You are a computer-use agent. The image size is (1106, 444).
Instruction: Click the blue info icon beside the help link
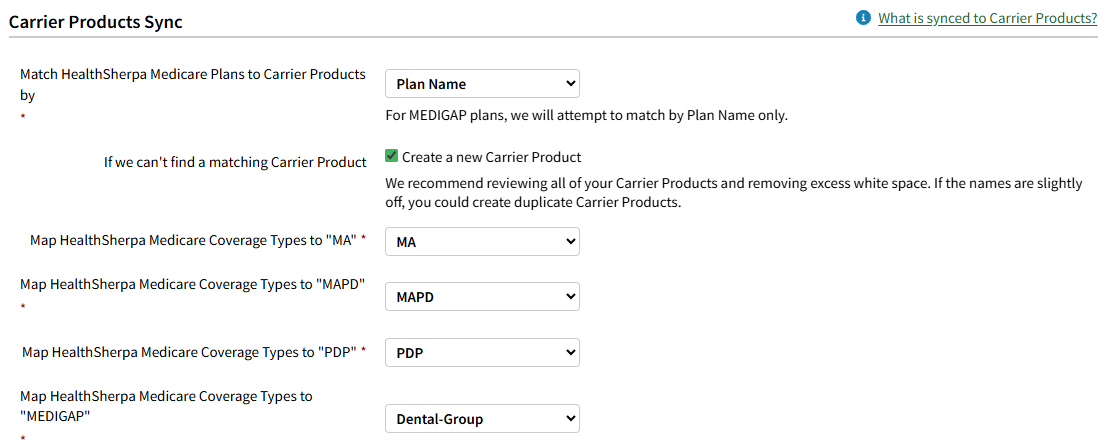pos(863,18)
